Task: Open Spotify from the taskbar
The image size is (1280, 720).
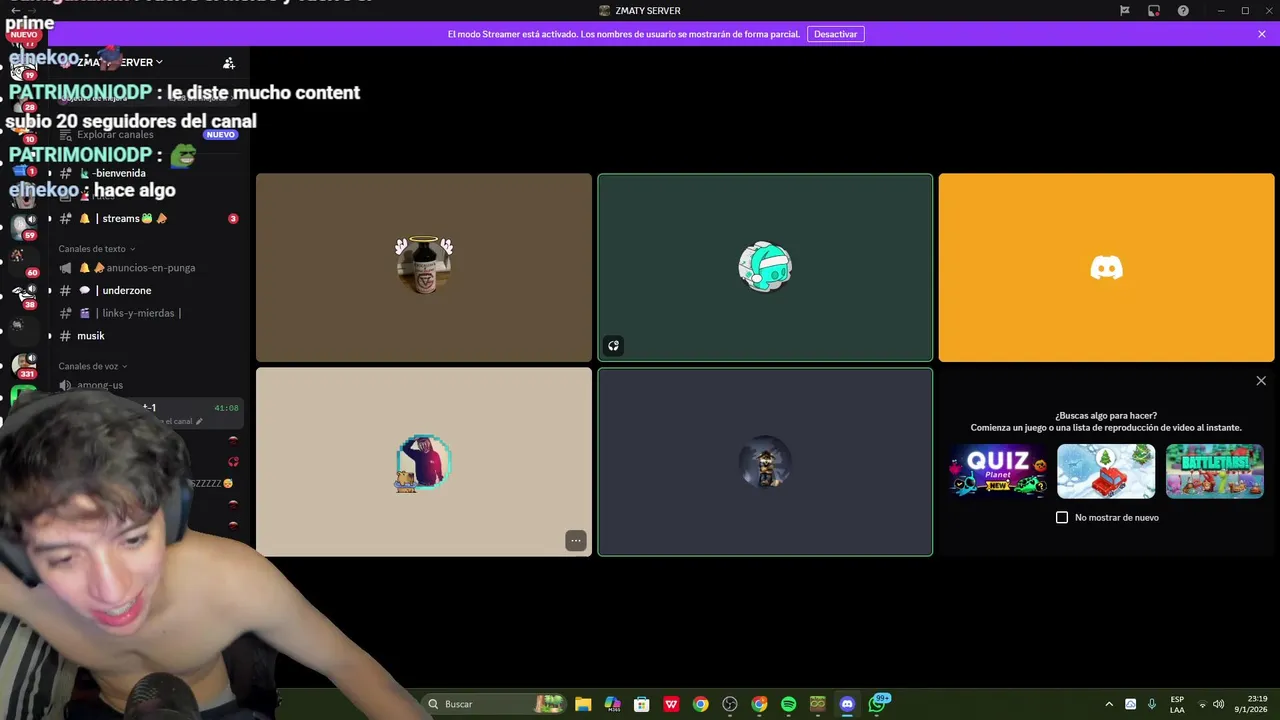Action: 788,704
